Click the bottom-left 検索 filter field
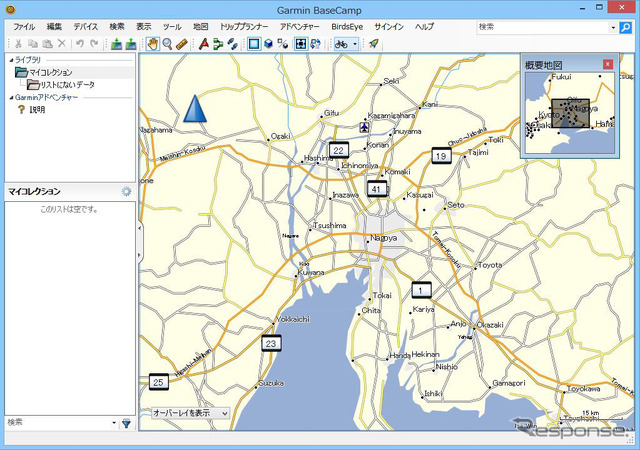This screenshot has height=450, width=640. (x=58, y=423)
